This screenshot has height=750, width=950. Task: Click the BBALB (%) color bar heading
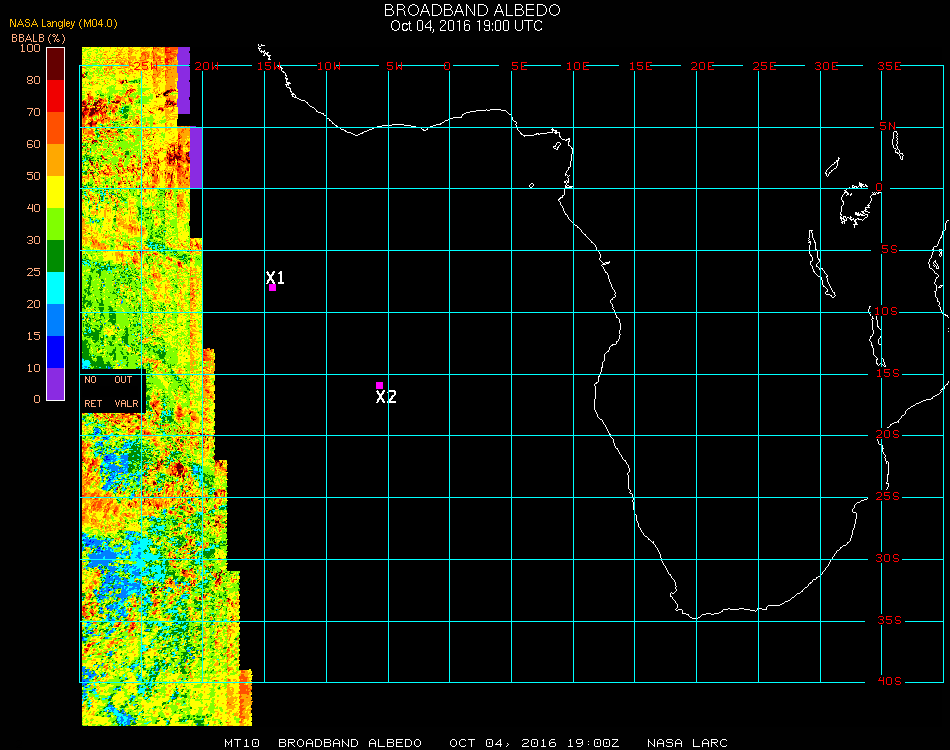[39, 37]
